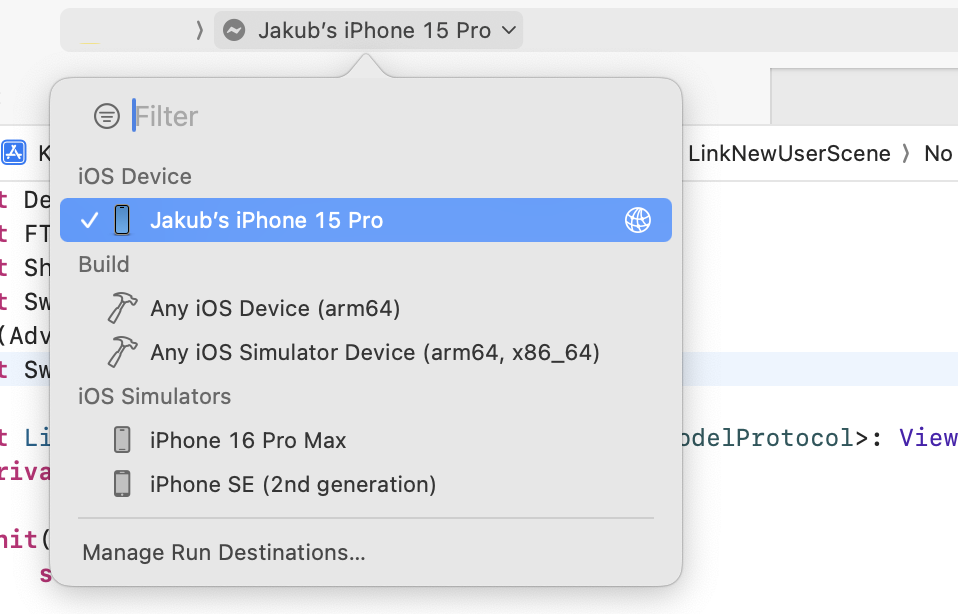This screenshot has width=958, height=614.
Task: Select Any iOS Simulator Device (arm64, x86_64)
Action: [375, 352]
